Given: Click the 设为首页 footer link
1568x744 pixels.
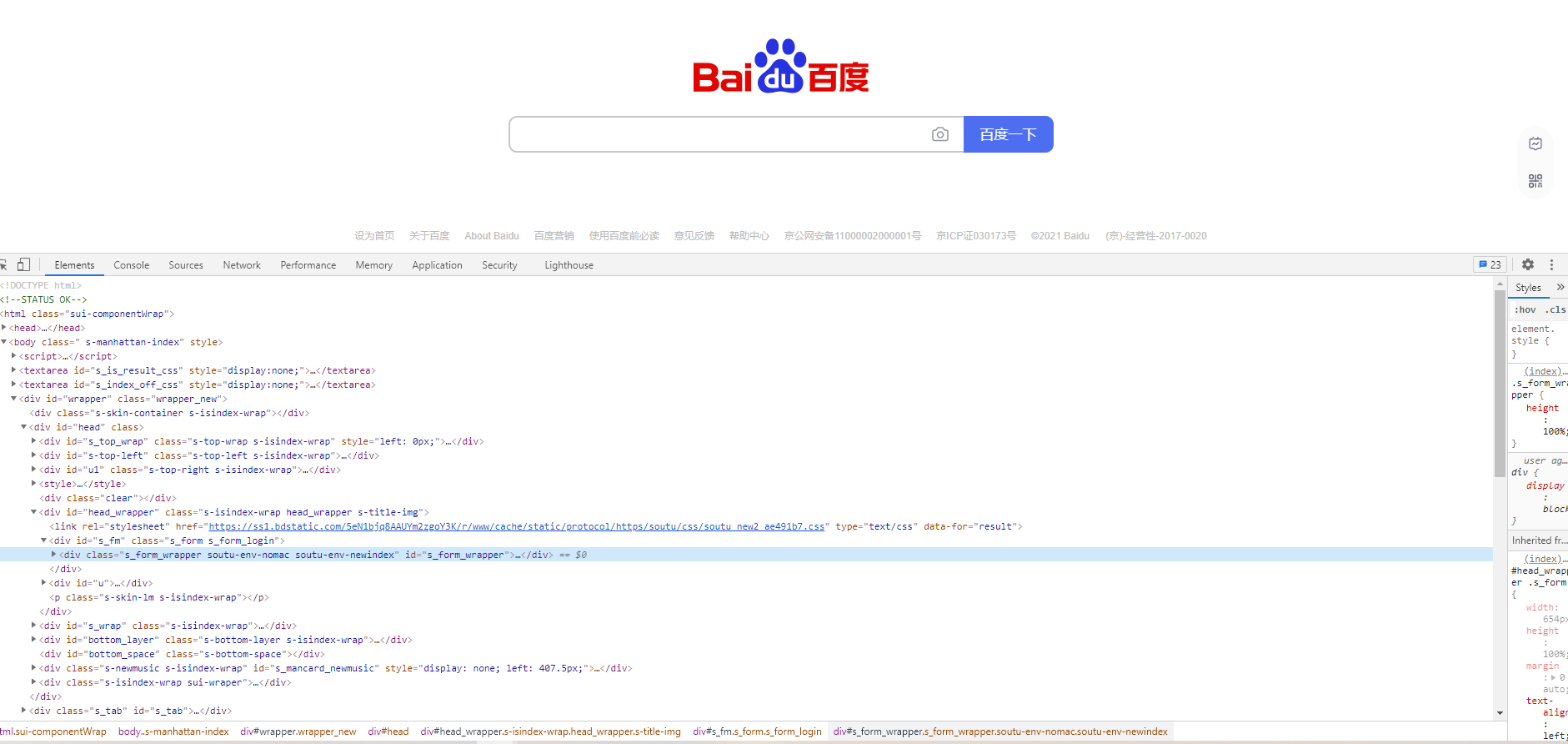Looking at the screenshot, I should [x=374, y=236].
